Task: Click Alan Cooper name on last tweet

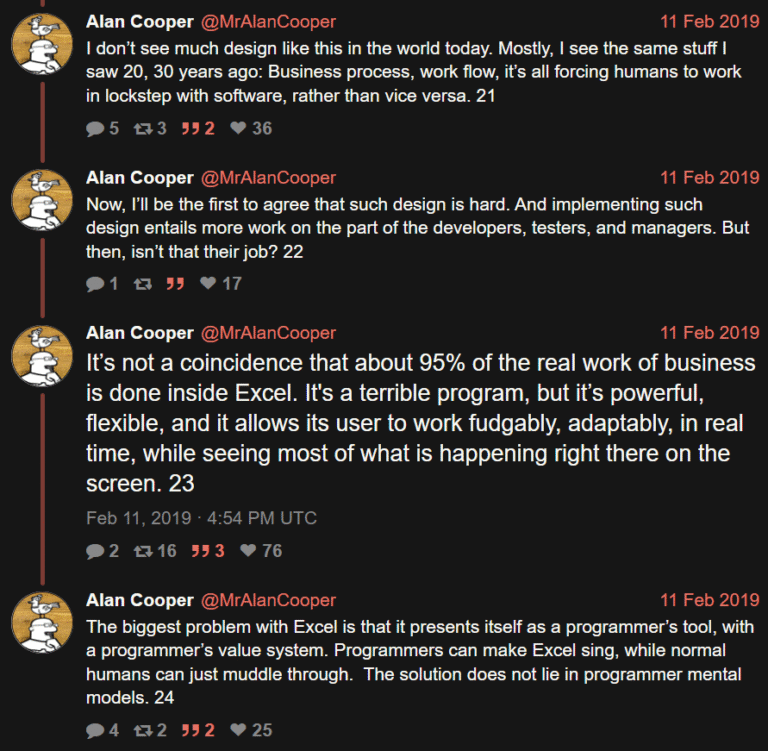Action: [x=139, y=600]
